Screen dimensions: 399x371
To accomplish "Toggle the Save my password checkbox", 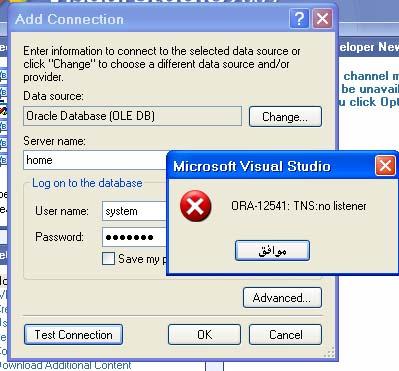I will coord(108,259).
